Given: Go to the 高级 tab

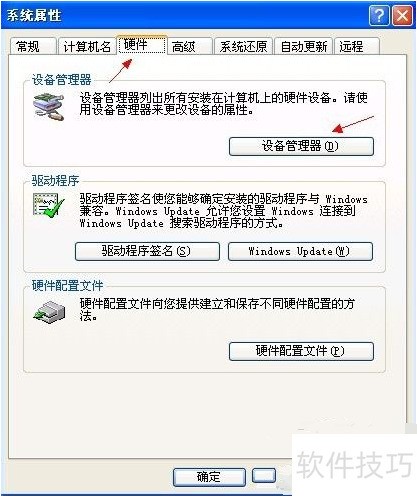Looking at the screenshot, I should coord(189,46).
